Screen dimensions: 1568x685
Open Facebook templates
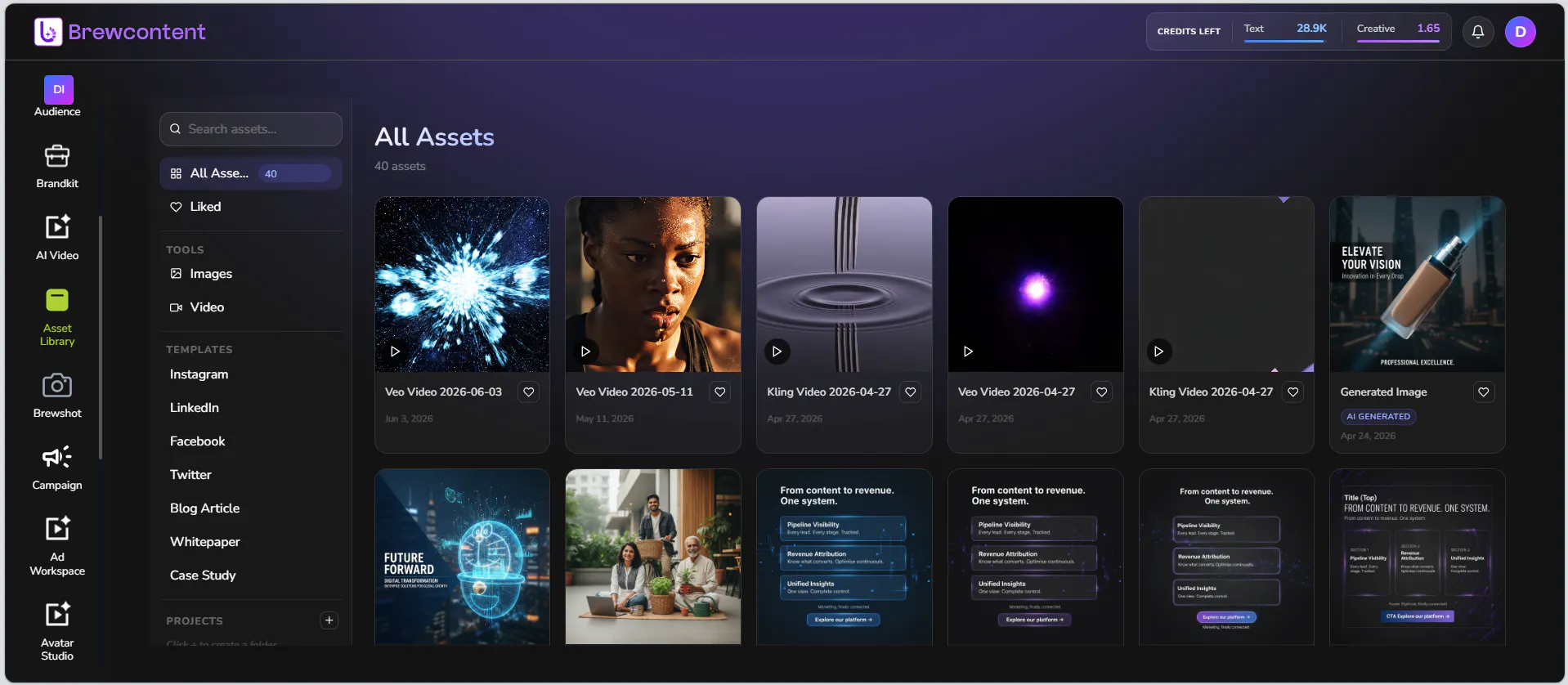tap(197, 441)
